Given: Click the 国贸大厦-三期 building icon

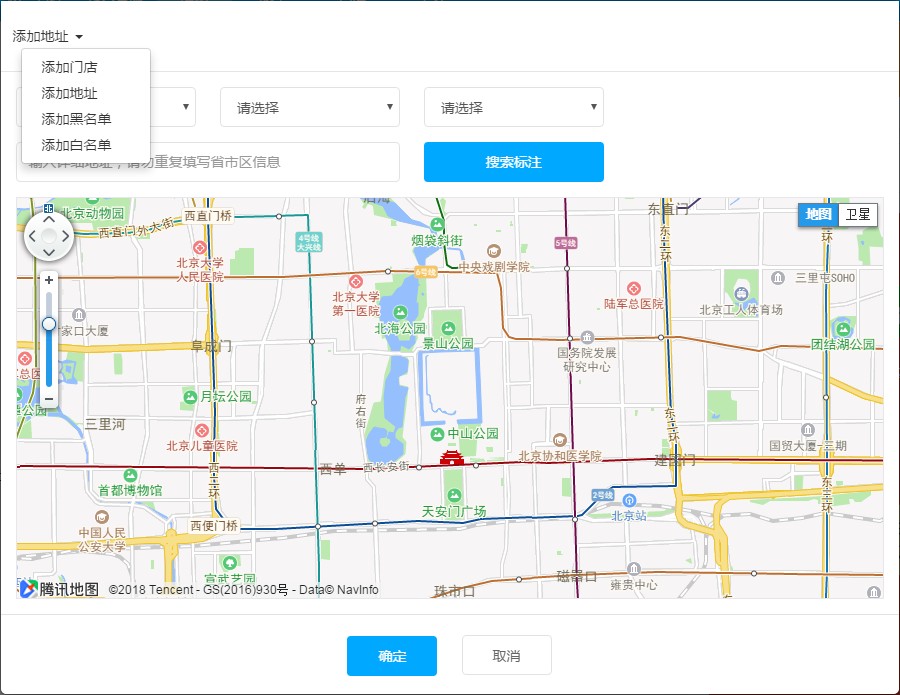Looking at the screenshot, I should pyautogui.click(x=808, y=430).
